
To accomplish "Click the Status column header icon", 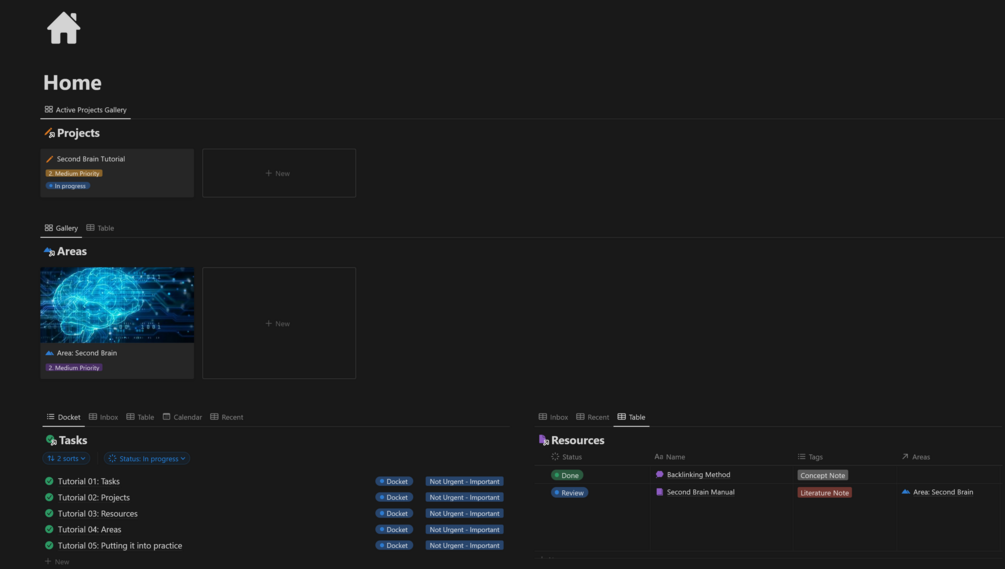I will [555, 457].
